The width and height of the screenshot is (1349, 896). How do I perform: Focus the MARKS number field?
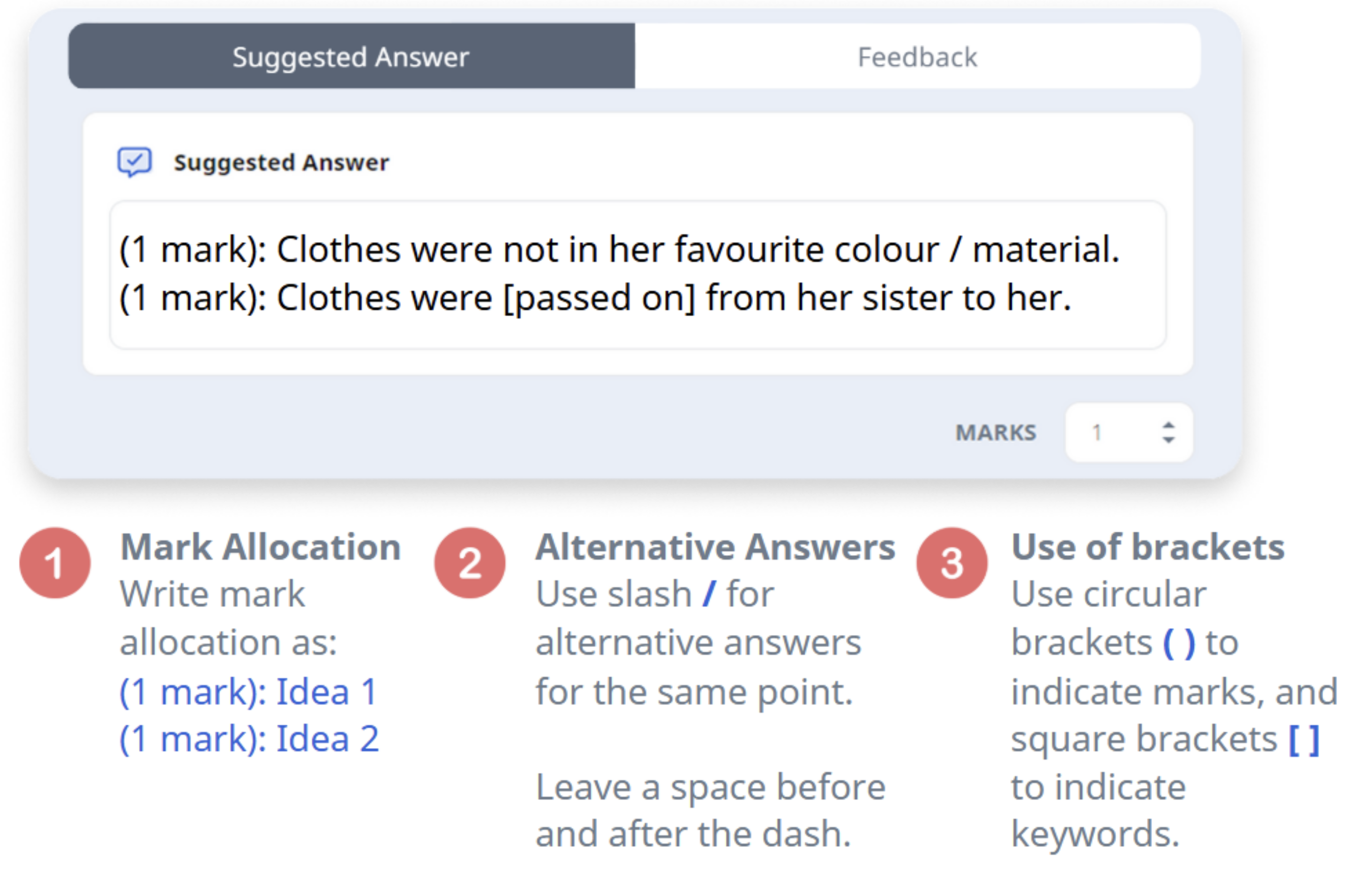click(1129, 433)
